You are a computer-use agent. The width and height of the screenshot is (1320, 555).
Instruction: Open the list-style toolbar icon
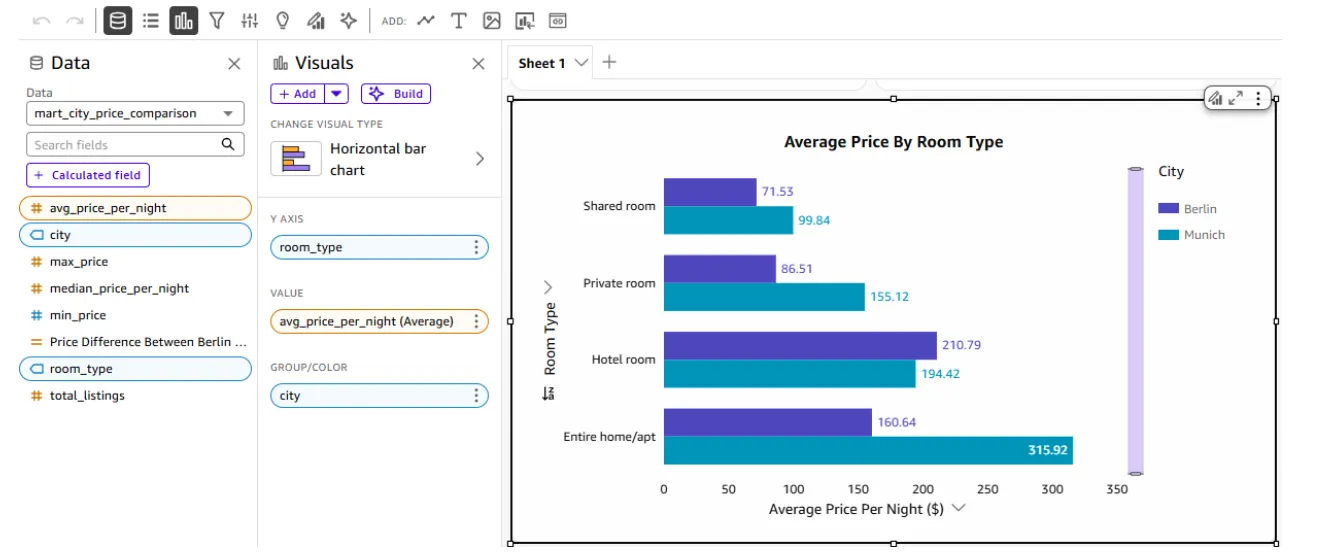(x=151, y=20)
